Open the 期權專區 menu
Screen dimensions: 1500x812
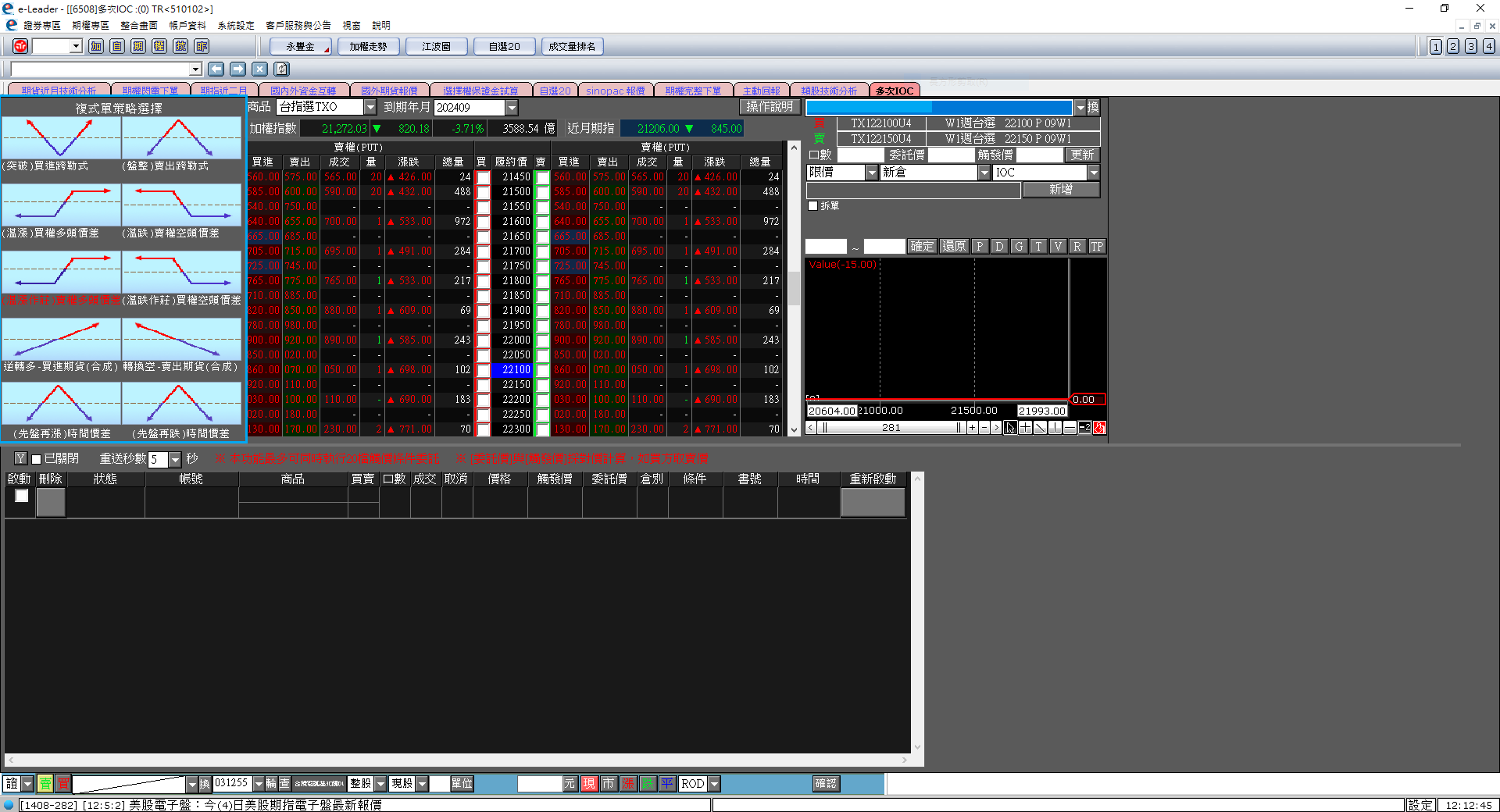(x=91, y=25)
